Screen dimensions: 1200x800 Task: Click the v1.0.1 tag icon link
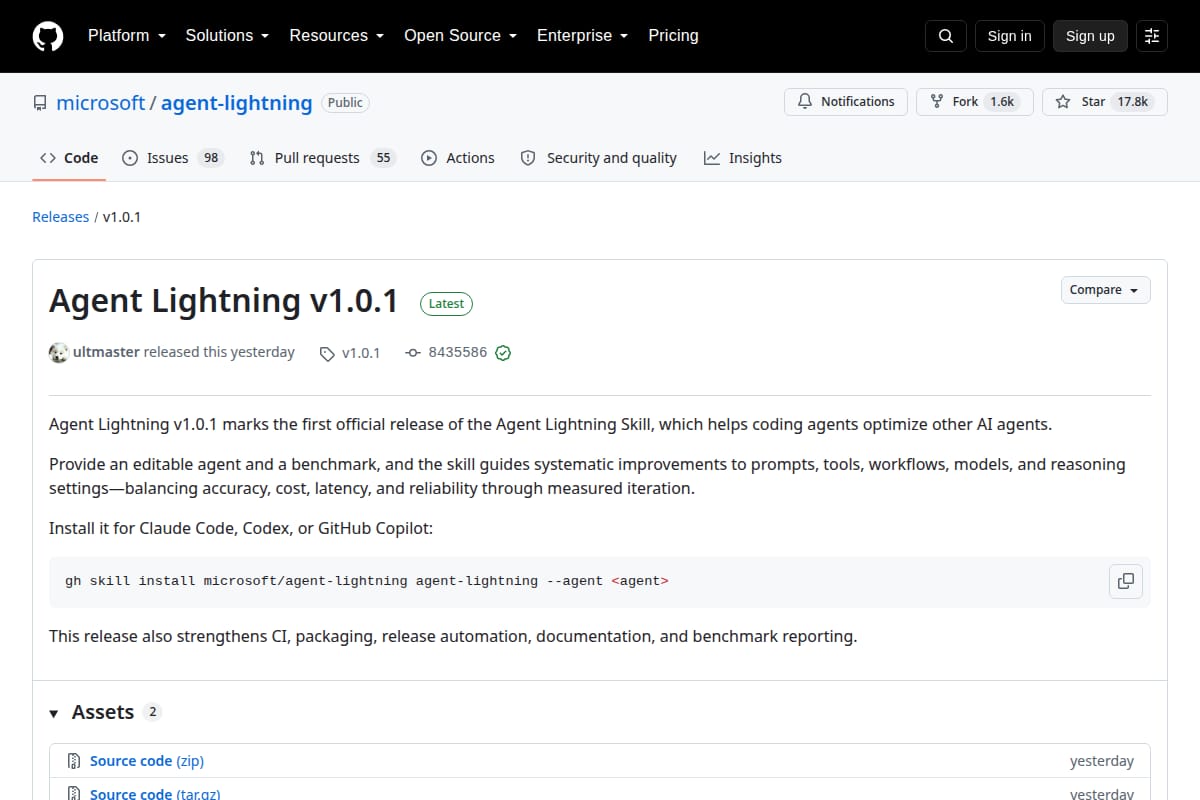(350, 353)
